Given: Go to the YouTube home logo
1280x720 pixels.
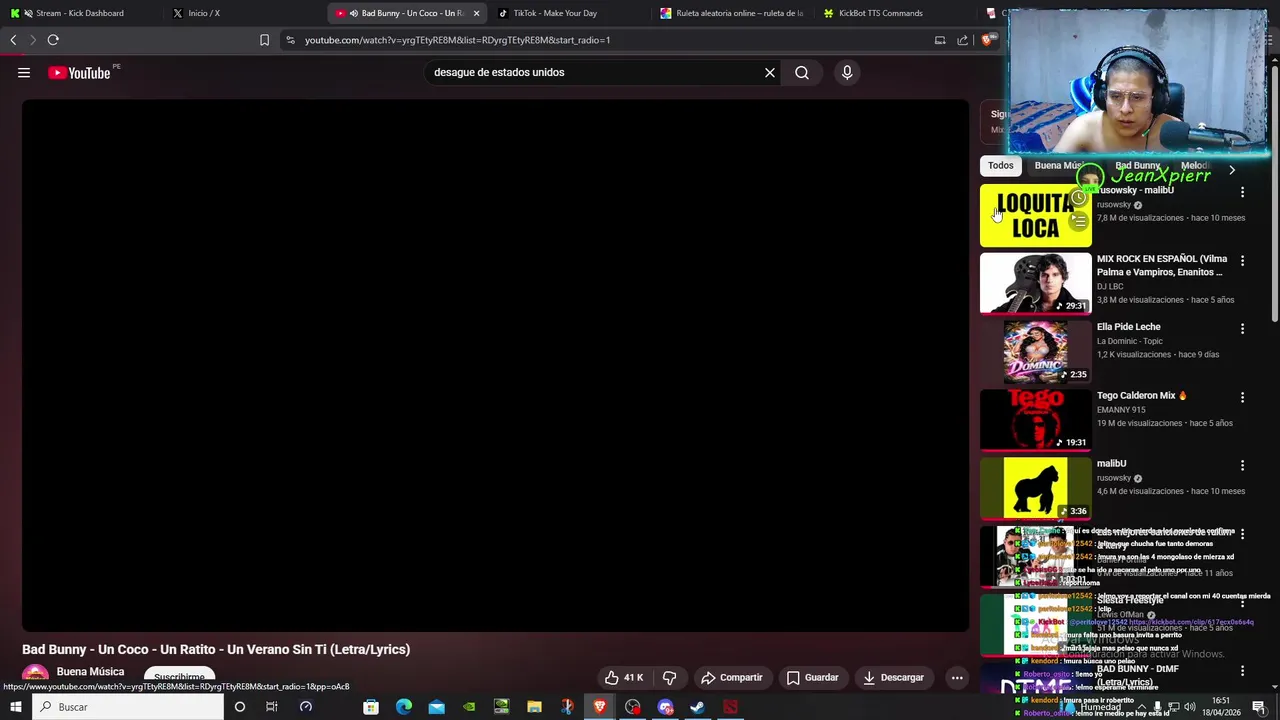Looking at the screenshot, I should click(79, 73).
